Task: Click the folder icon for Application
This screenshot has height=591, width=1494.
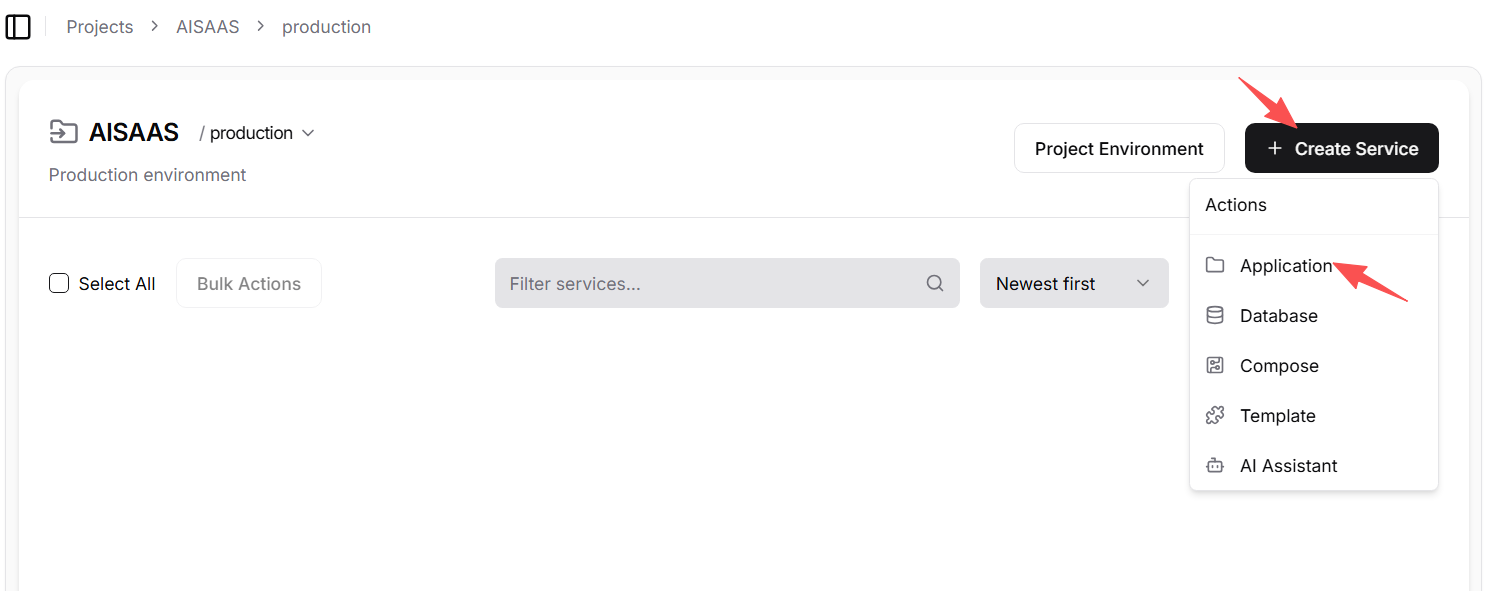Action: point(1215,265)
